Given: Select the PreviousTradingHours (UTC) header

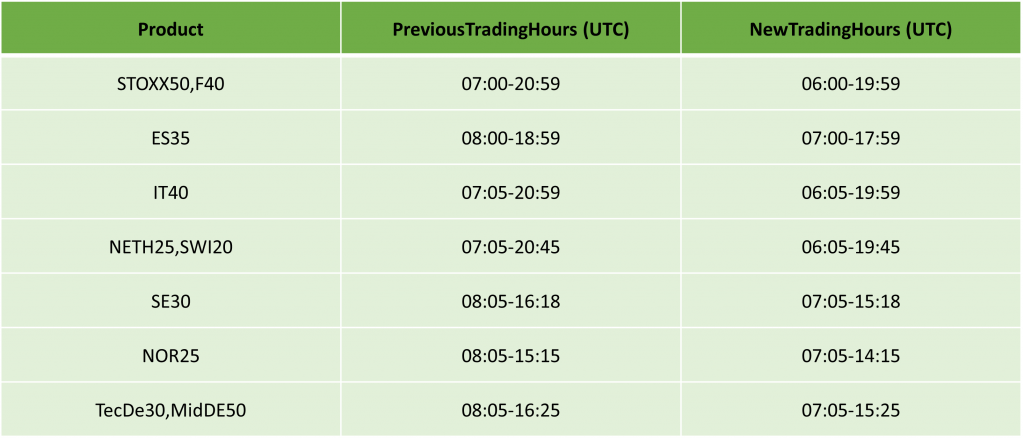Looking at the screenshot, I should 511,27.
